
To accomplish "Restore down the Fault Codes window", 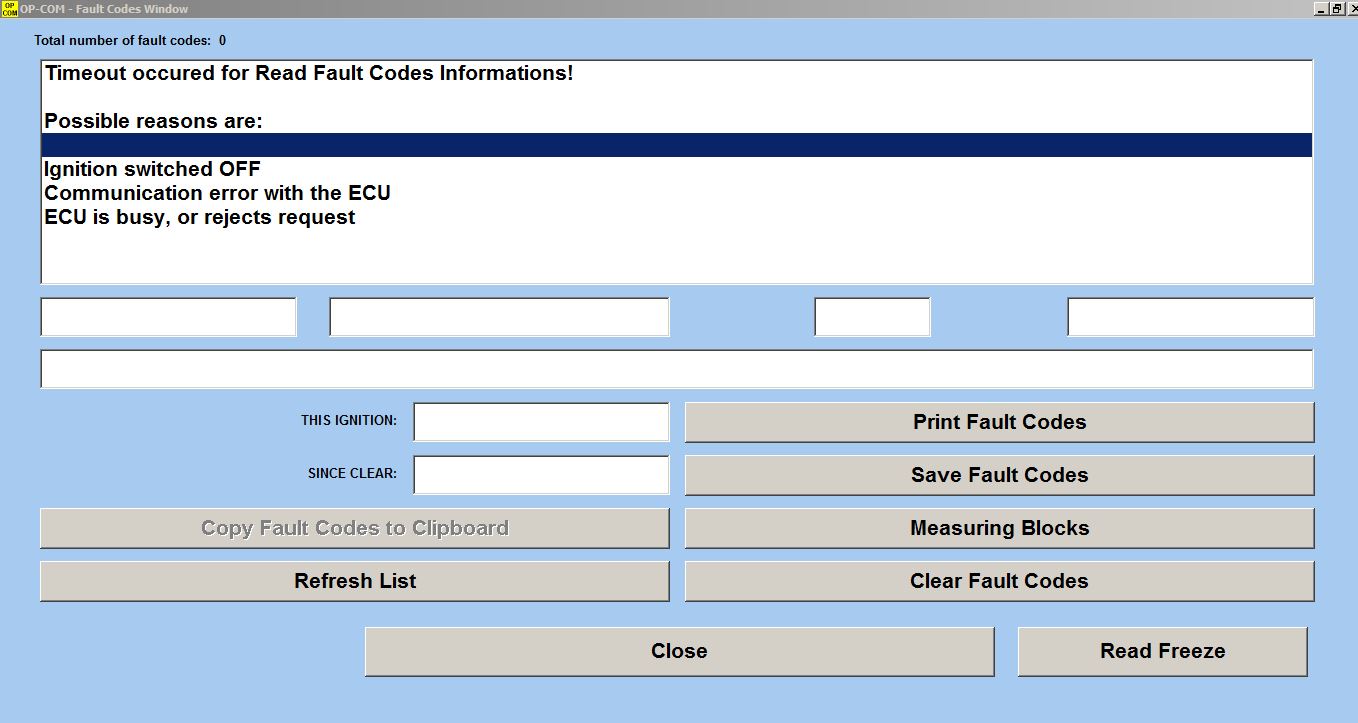I will (x=1336, y=9).
